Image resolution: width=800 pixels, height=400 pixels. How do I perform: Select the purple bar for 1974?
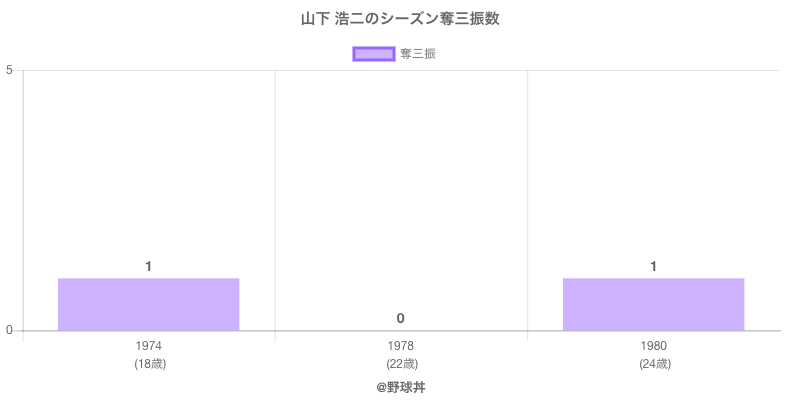[x=148, y=304]
